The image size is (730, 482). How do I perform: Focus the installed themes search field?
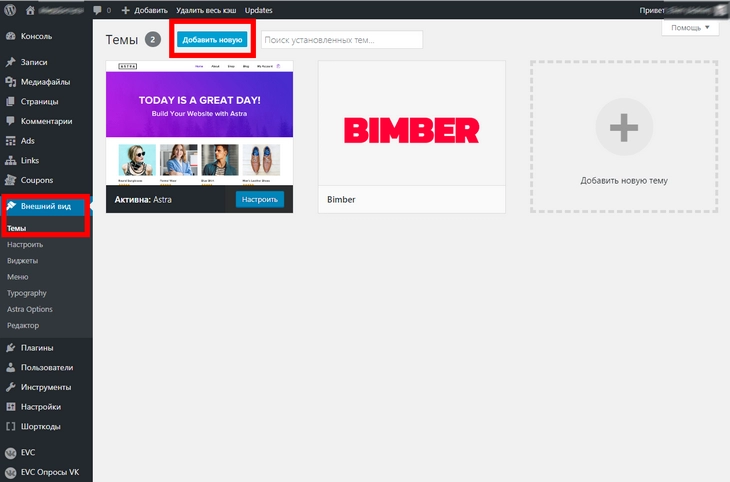pyautogui.click(x=342, y=40)
